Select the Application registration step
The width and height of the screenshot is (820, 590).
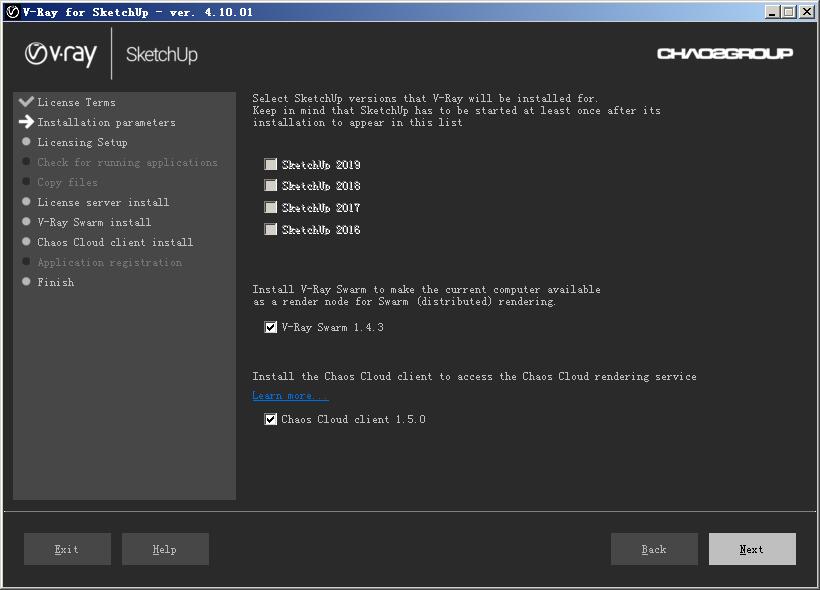[110, 263]
